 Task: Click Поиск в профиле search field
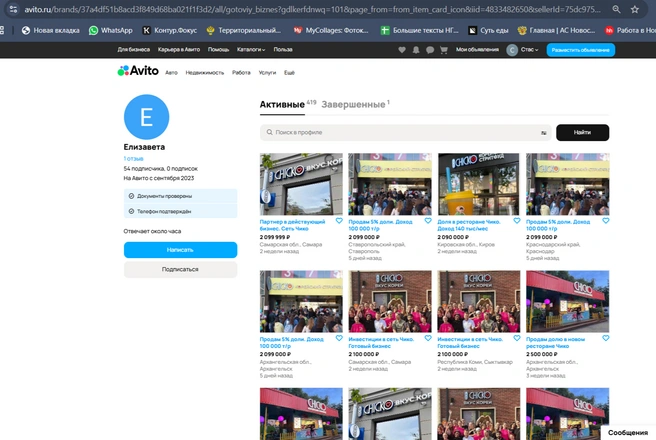click(405, 133)
